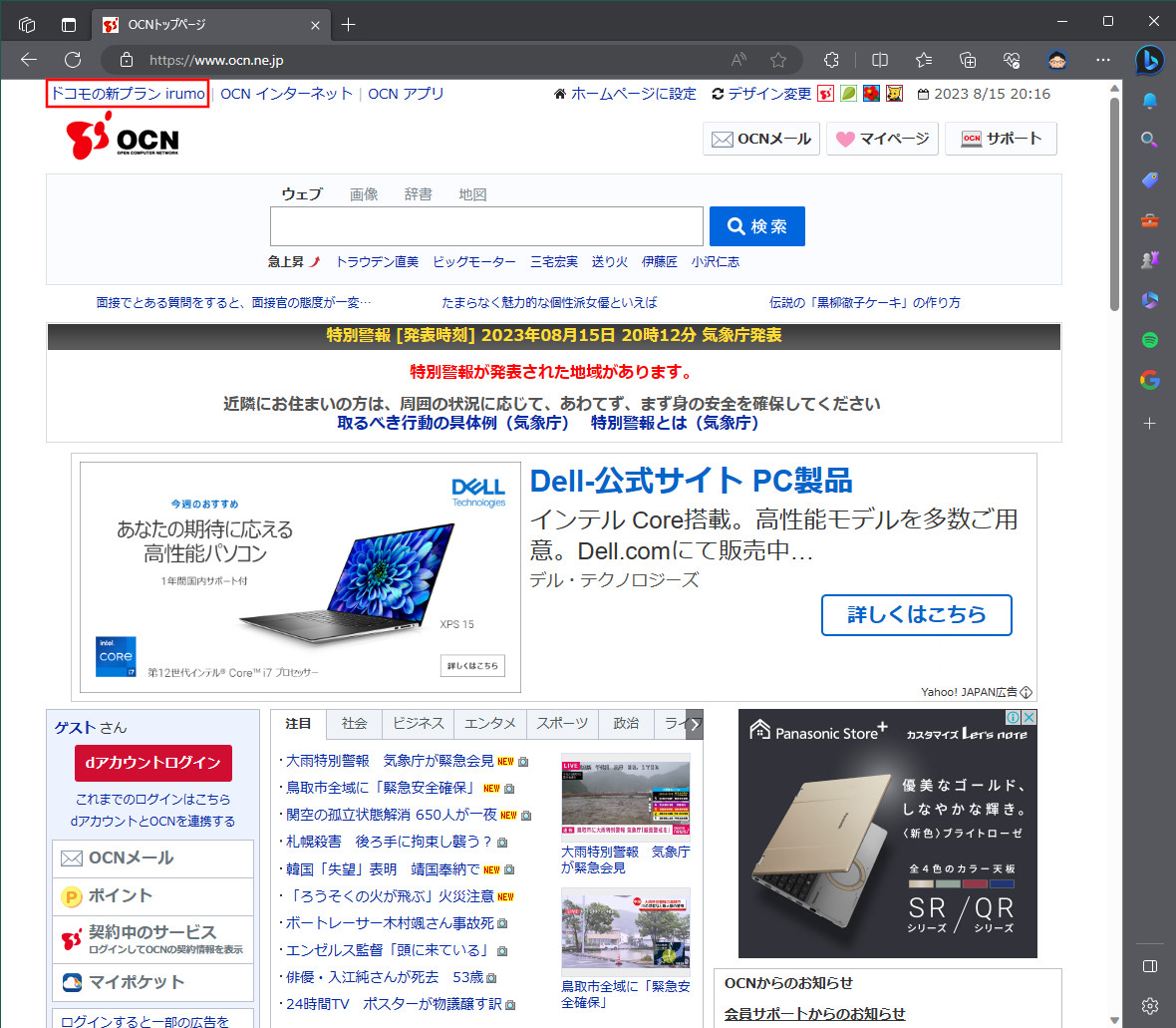
Task: Open the 大雨特別警報 news thumbnail image
Action: 626,799
